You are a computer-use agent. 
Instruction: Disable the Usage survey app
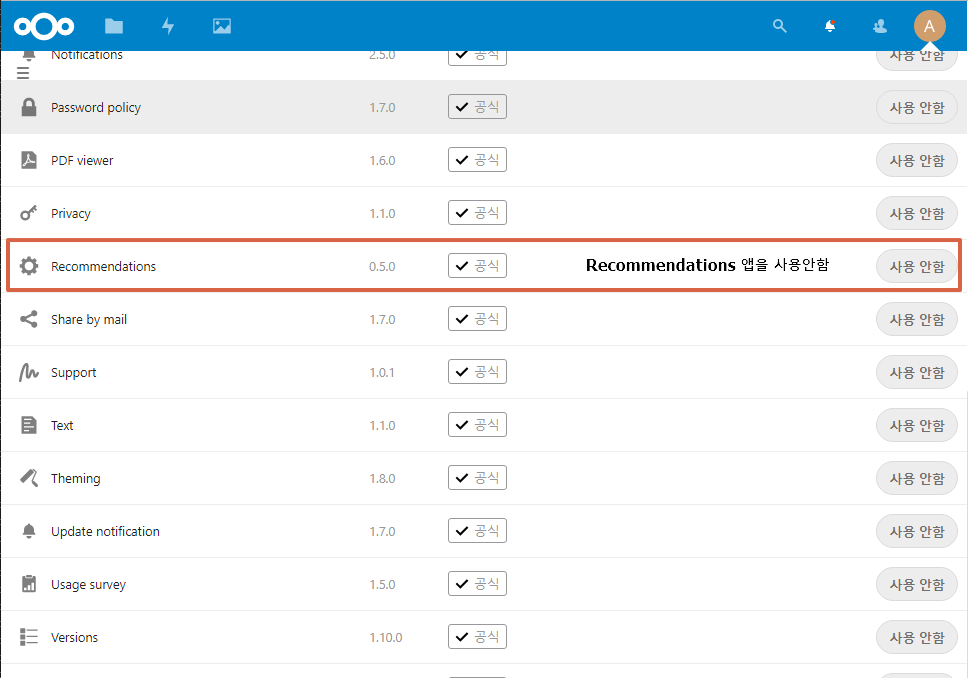[x=917, y=585]
